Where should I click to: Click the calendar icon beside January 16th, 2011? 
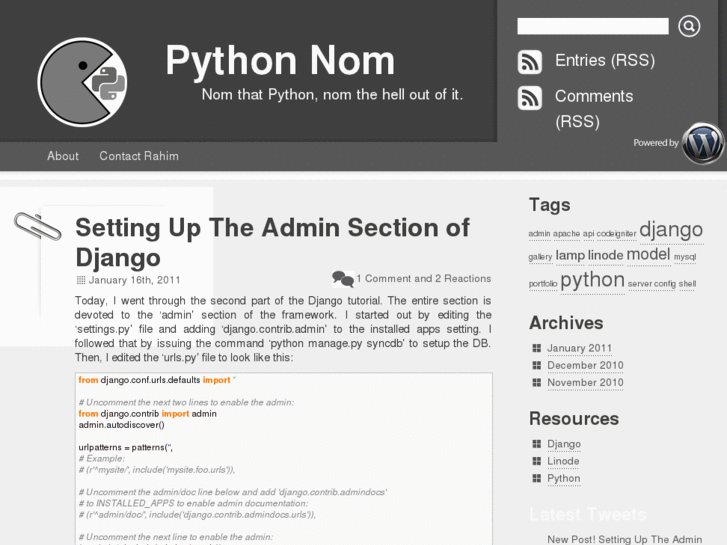pos(81,280)
